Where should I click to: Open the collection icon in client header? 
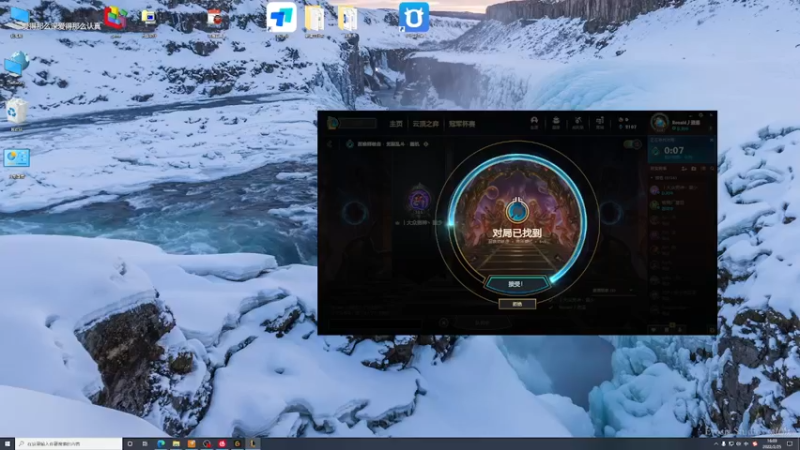[x=556, y=122]
